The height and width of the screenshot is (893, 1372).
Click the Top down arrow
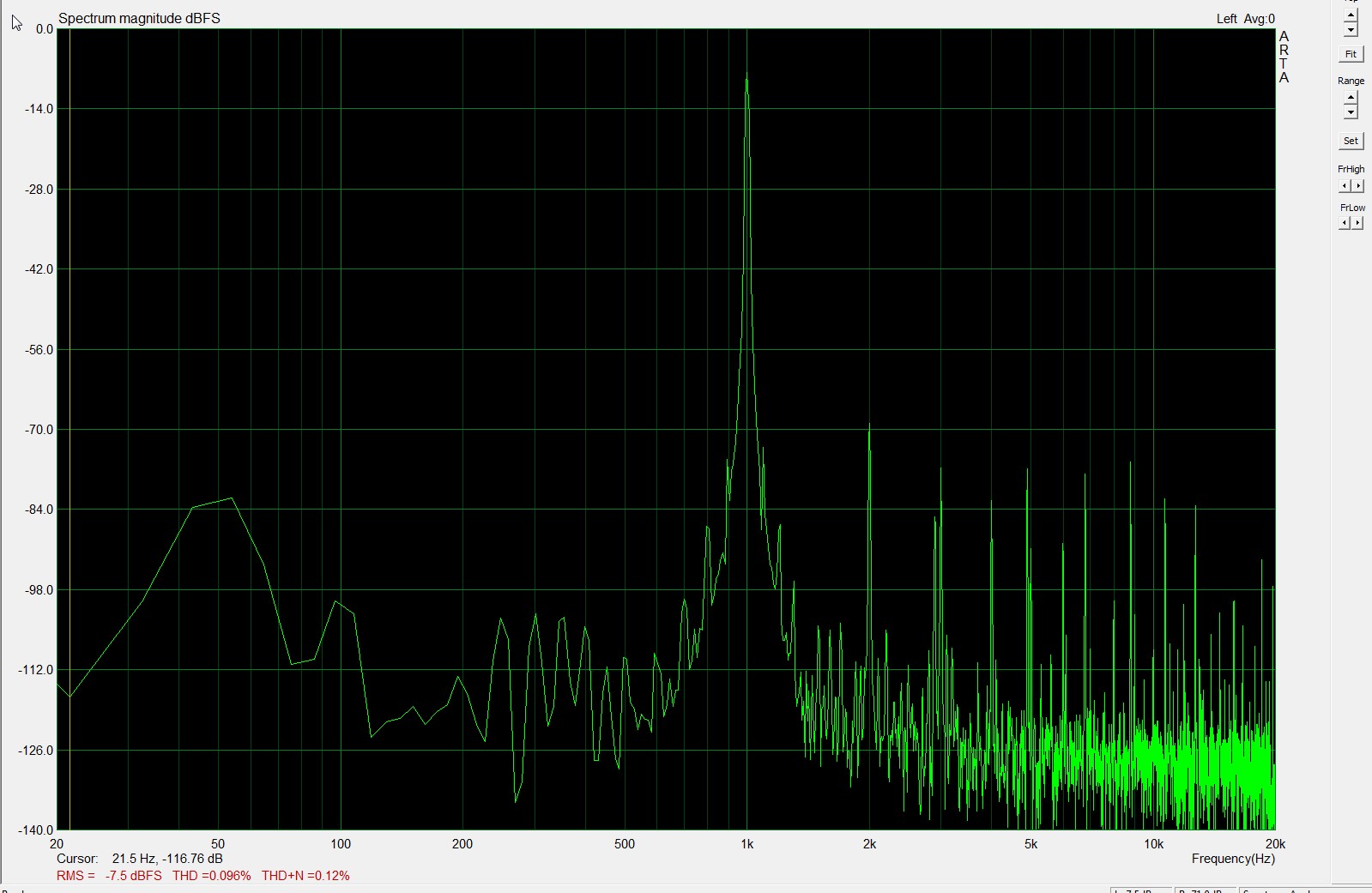[x=1351, y=30]
